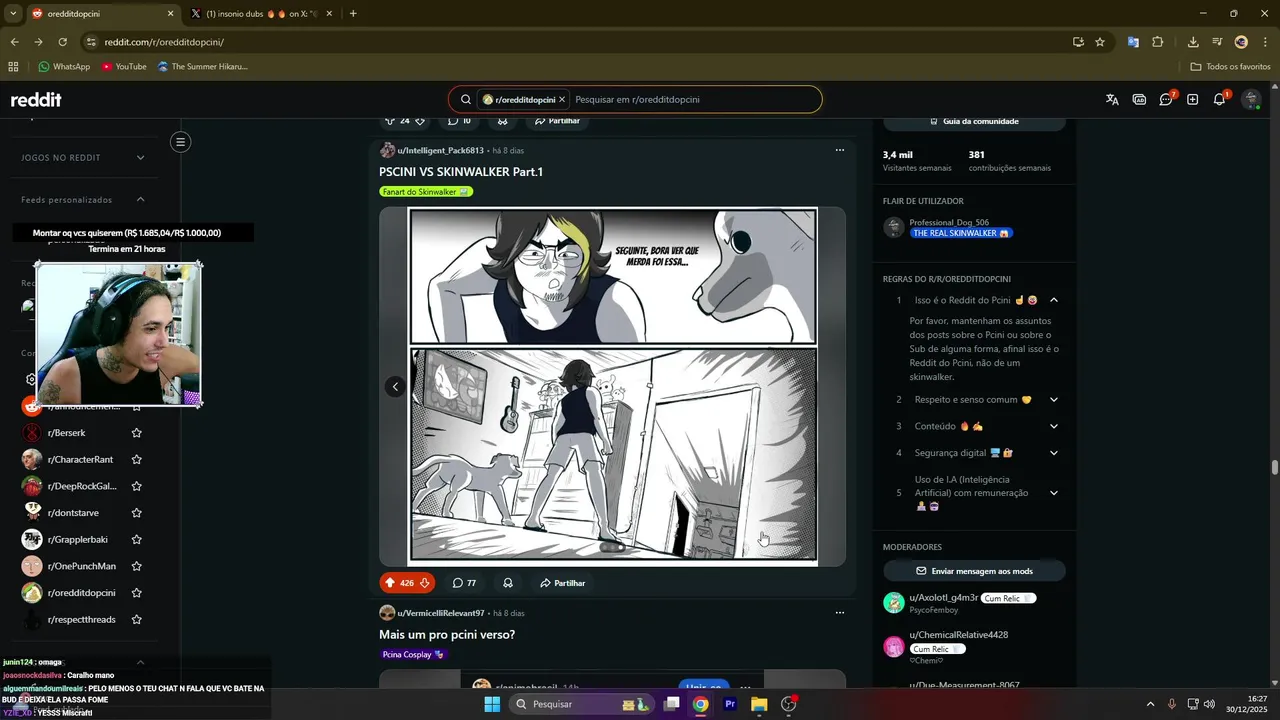Viewport: 1280px width, 720px height.
Task: Open Adobe Premiere Pro from taskbar
Action: tap(730, 704)
